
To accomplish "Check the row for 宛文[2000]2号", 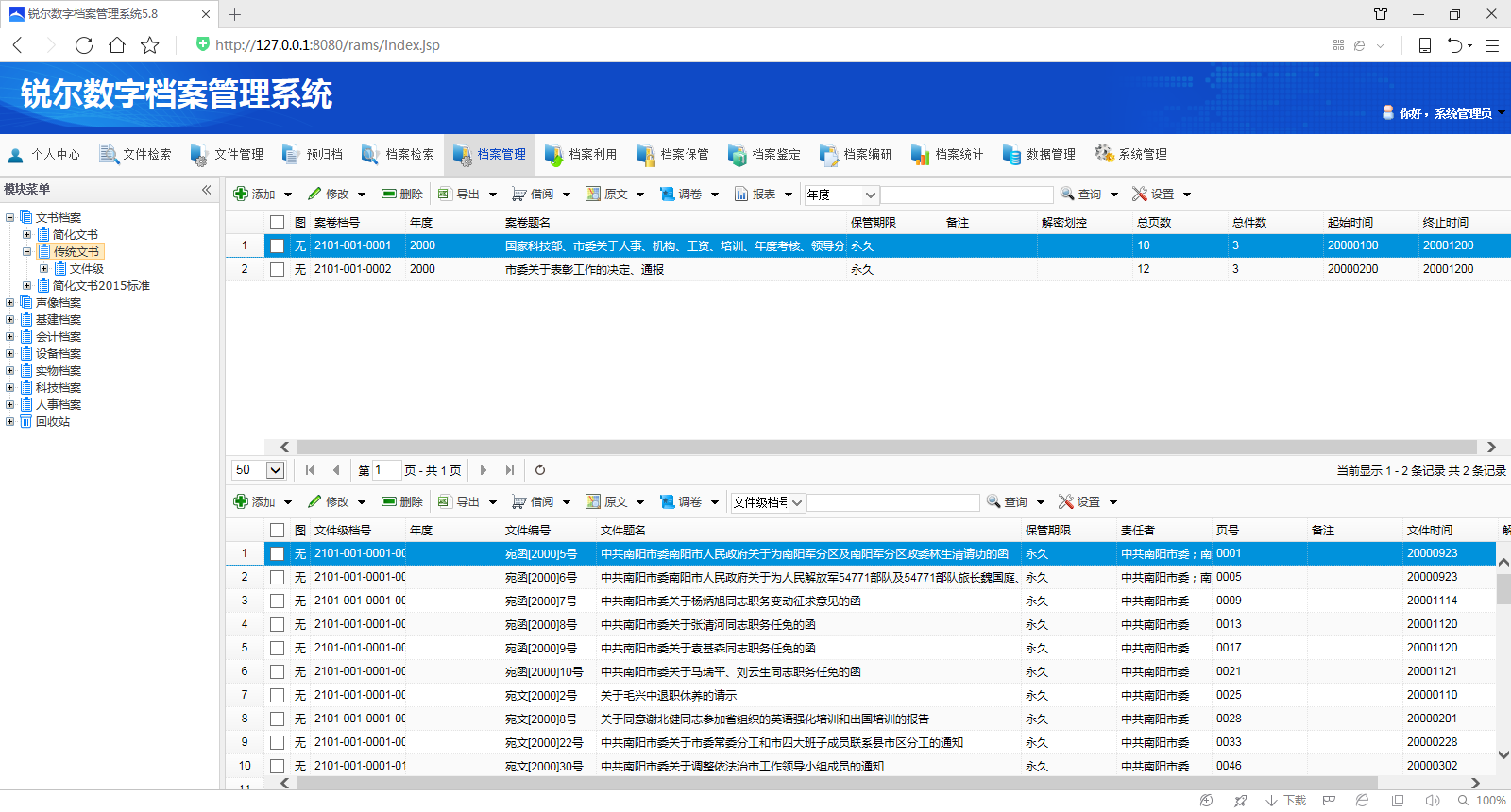I will click(277, 695).
